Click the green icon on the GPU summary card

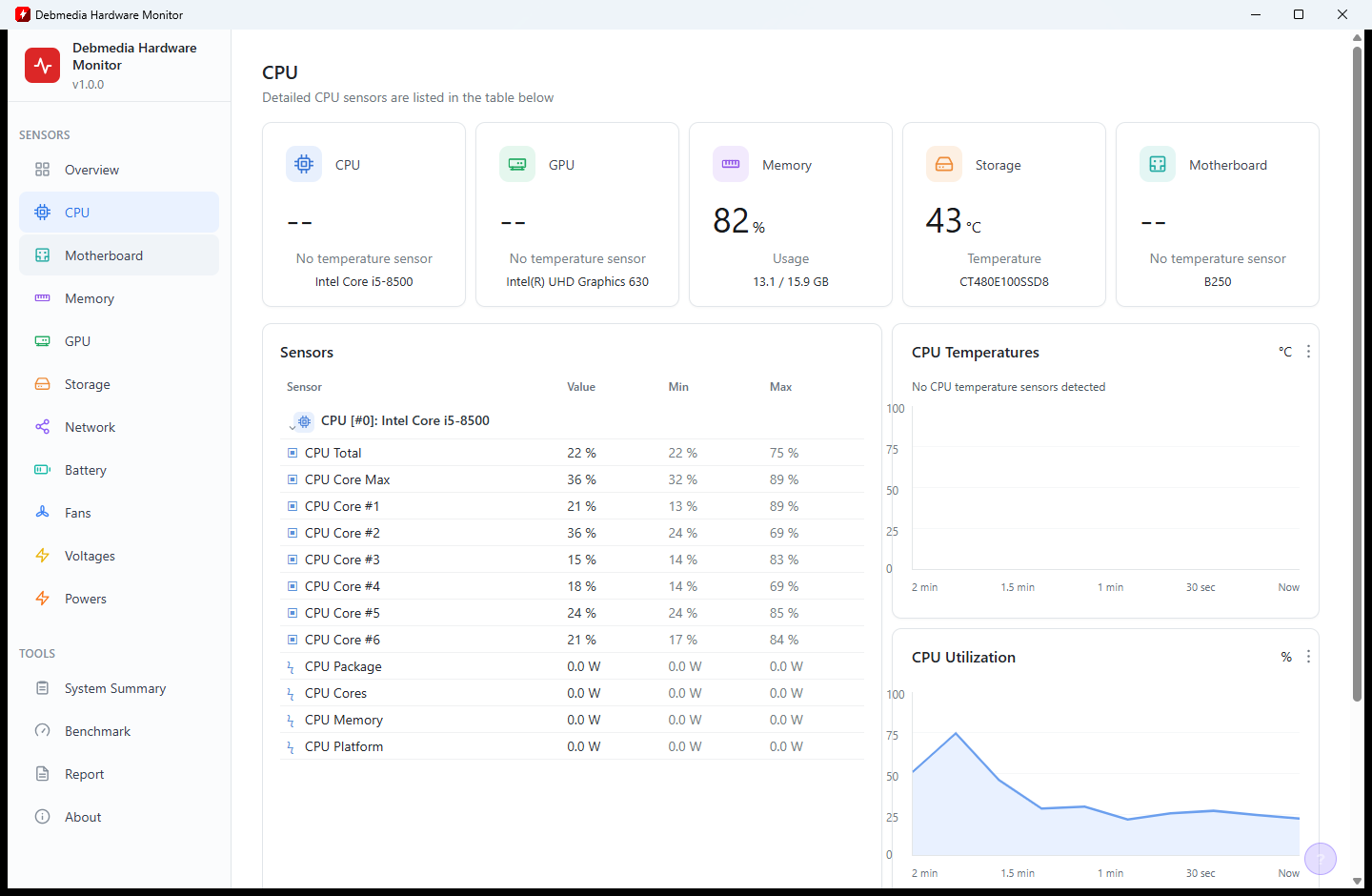tap(517, 164)
